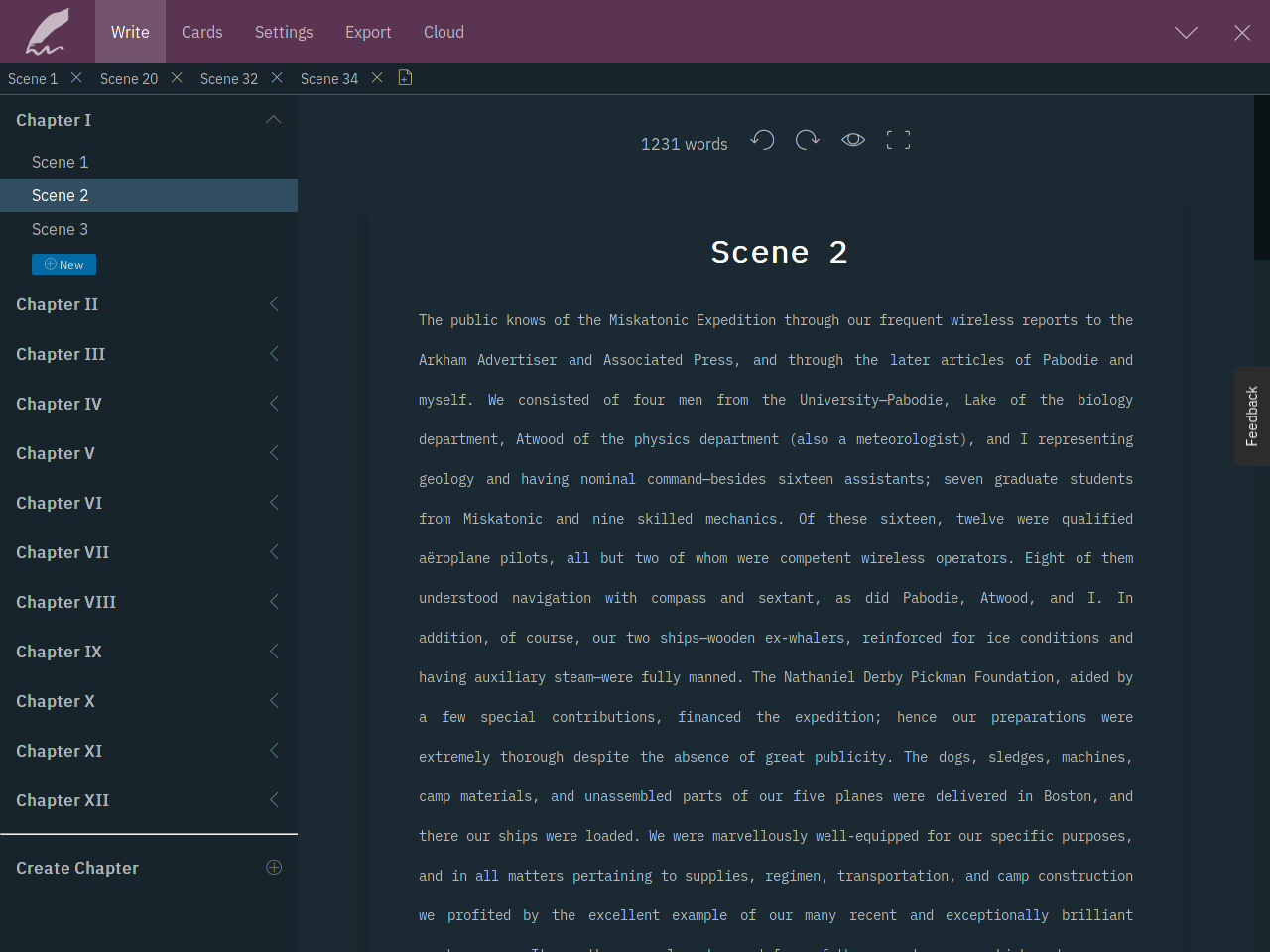Open the top-right dropdown chevron

click(x=1186, y=33)
